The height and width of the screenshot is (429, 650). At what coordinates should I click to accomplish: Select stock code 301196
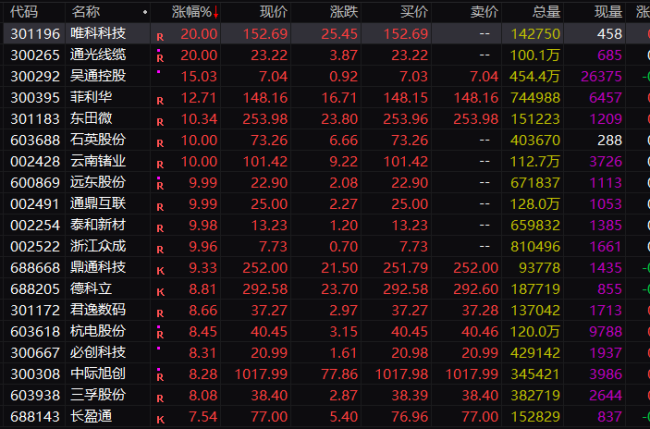tap(35, 34)
